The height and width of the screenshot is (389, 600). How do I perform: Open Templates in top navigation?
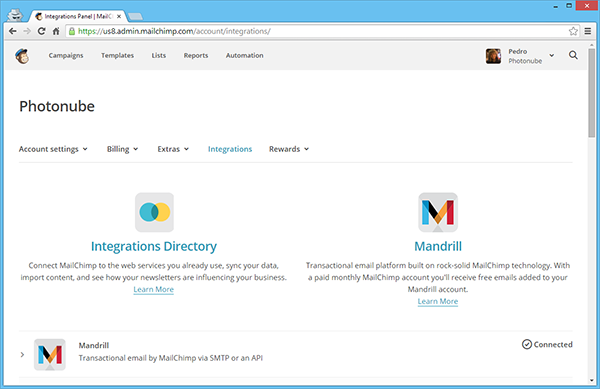point(117,55)
